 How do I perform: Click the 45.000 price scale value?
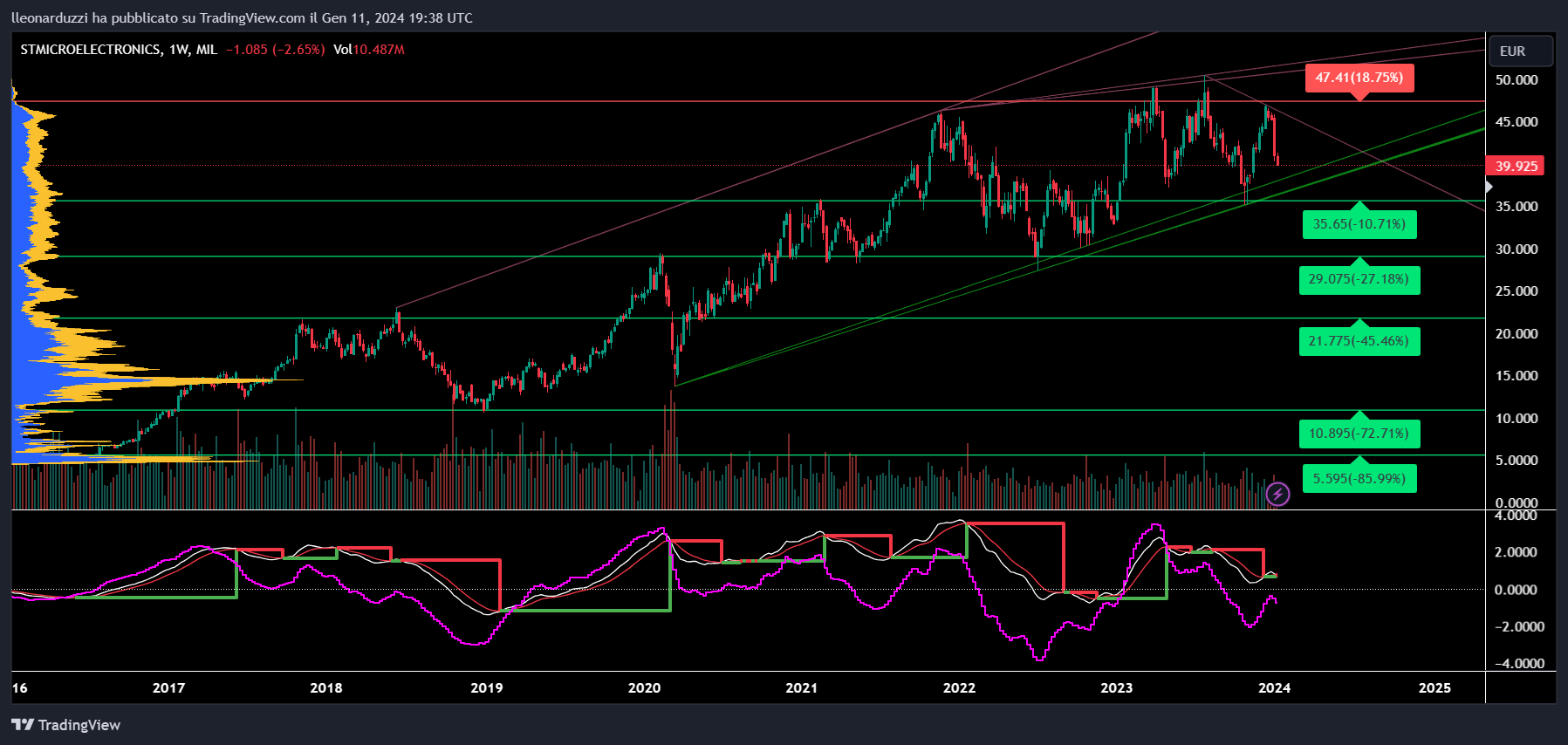(1517, 121)
